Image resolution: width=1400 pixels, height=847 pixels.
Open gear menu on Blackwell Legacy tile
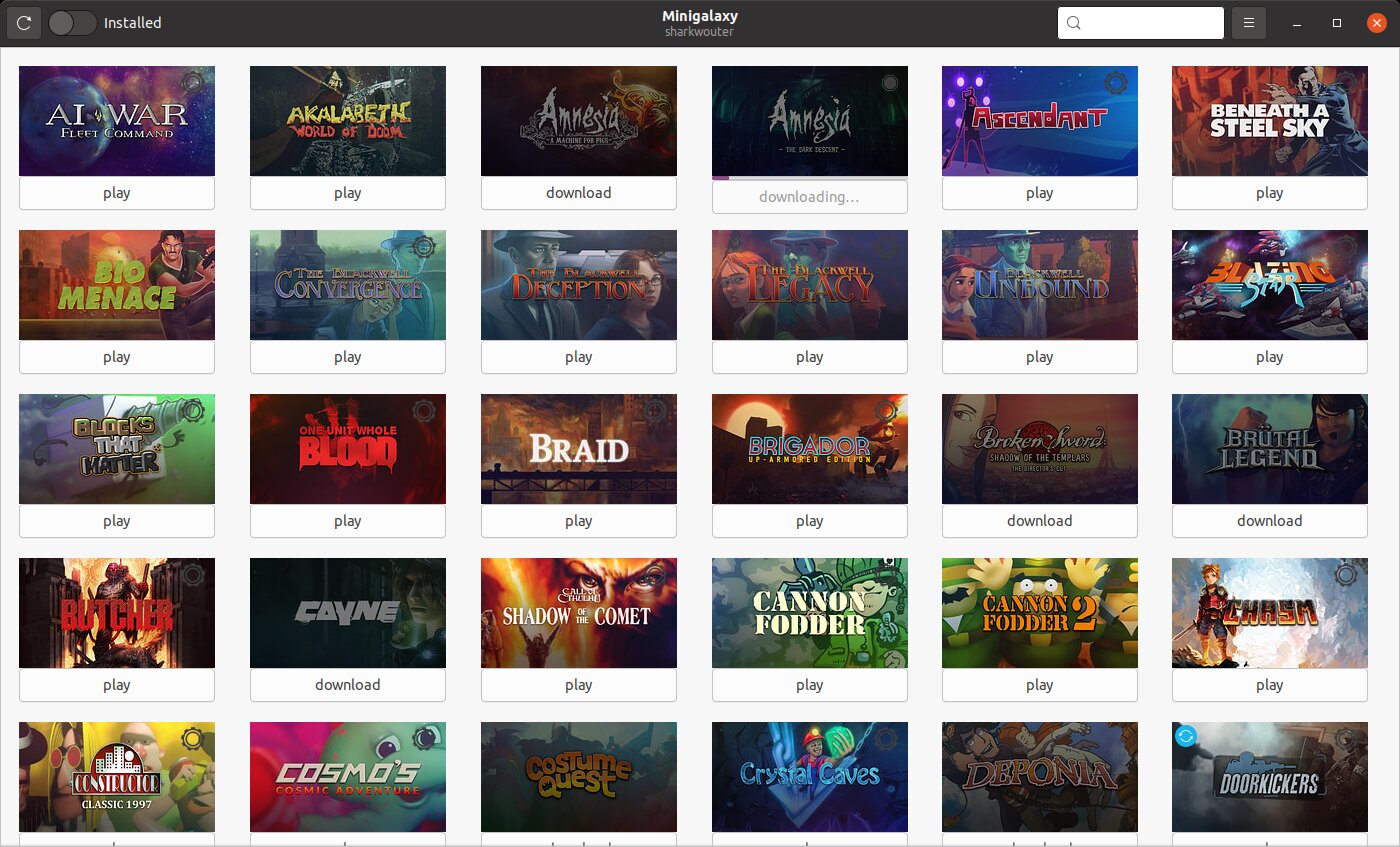tap(886, 247)
